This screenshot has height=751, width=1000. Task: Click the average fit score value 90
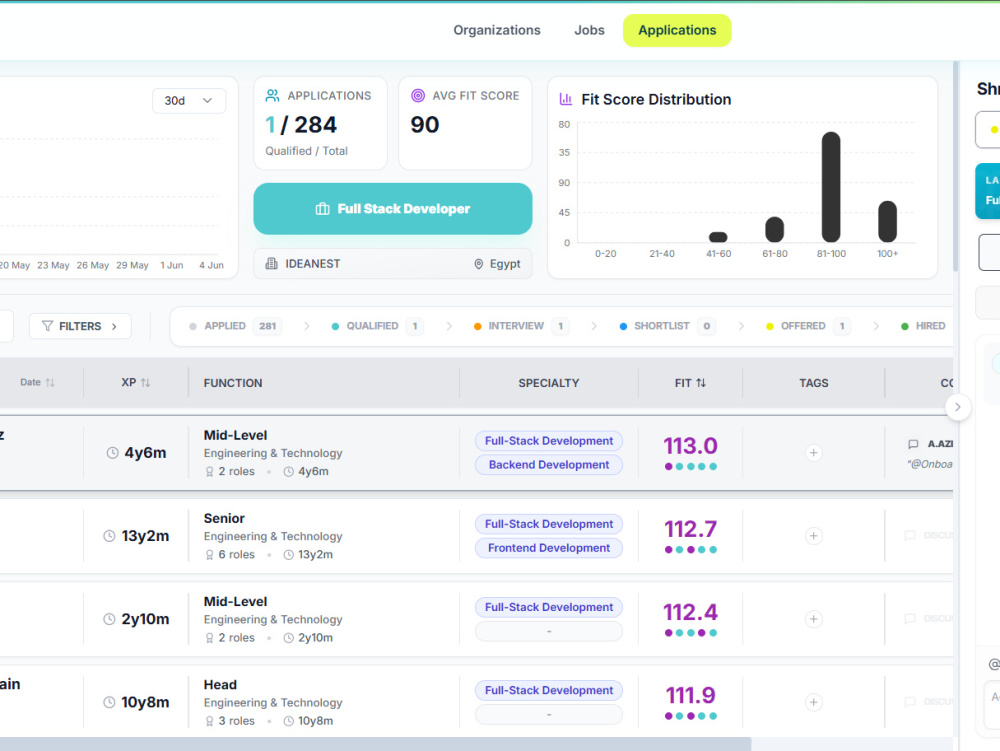pos(425,125)
